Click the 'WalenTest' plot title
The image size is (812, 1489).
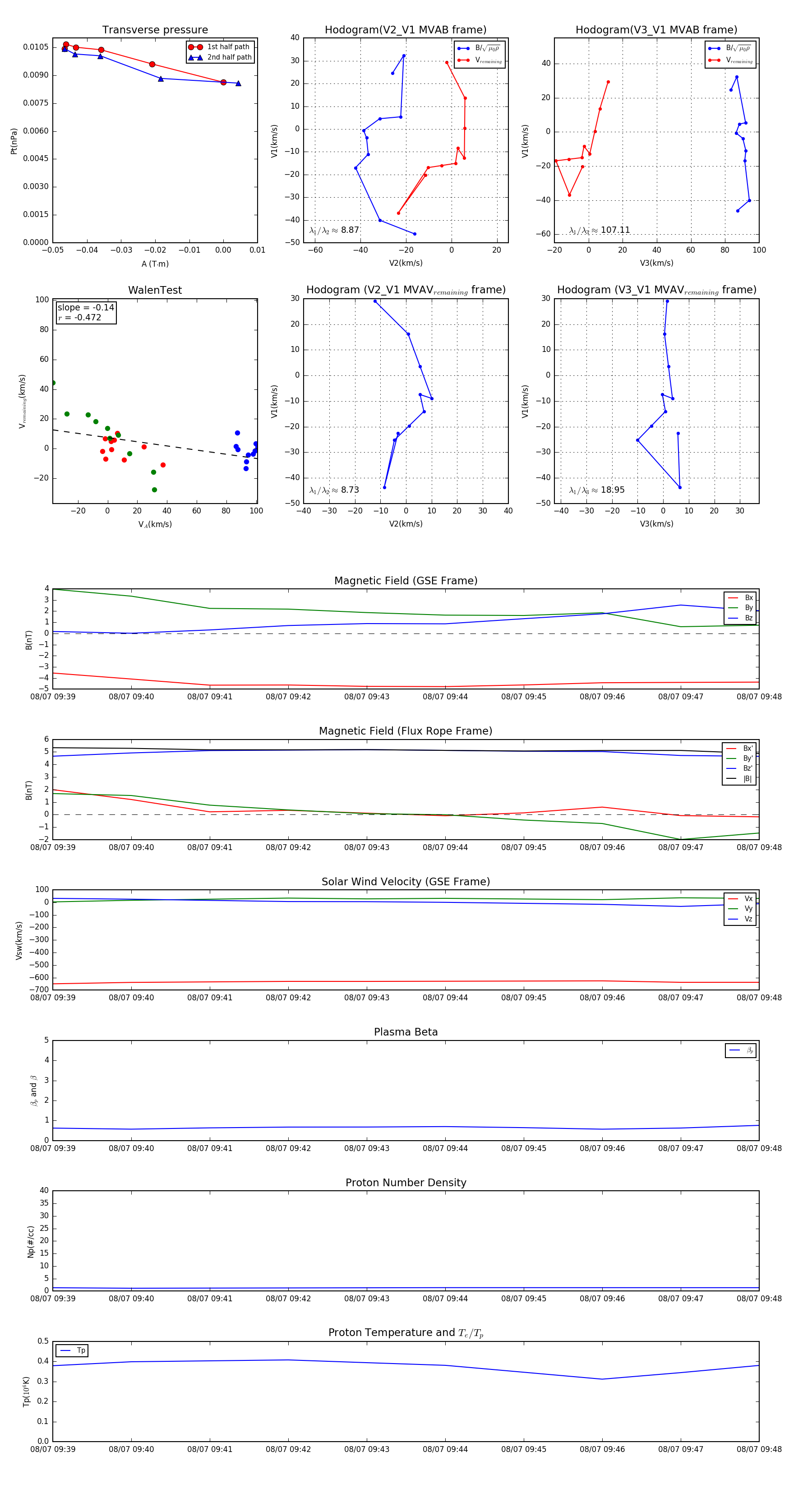click(155, 290)
